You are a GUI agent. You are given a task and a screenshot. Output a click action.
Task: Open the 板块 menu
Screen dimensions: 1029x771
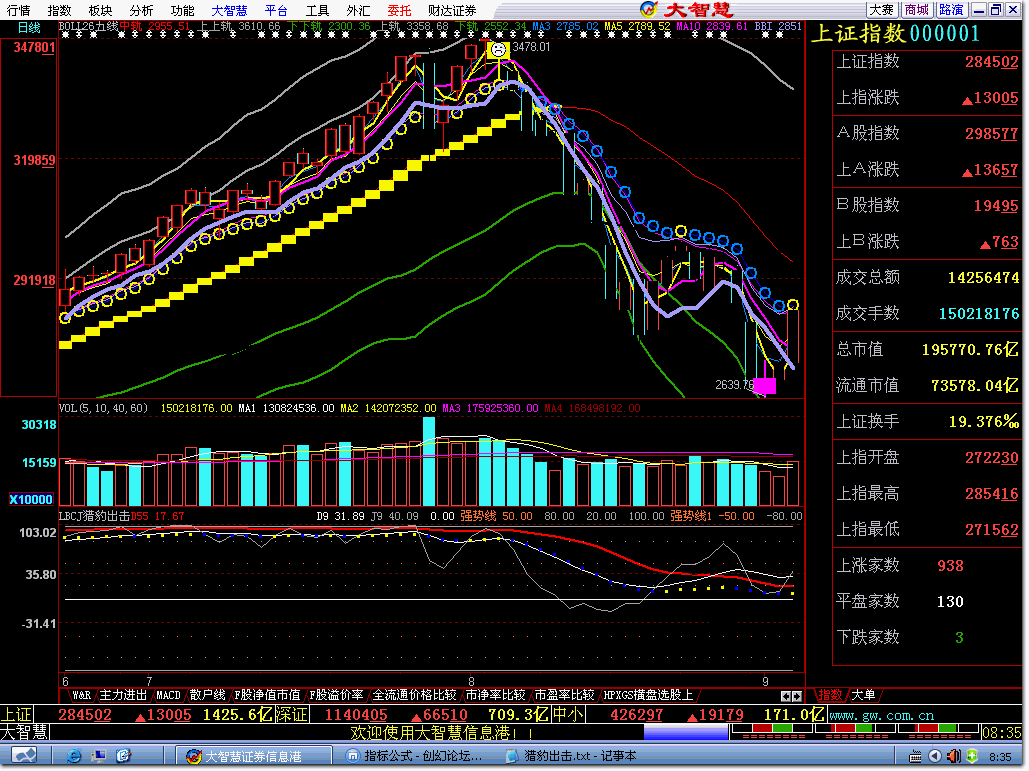[100, 10]
